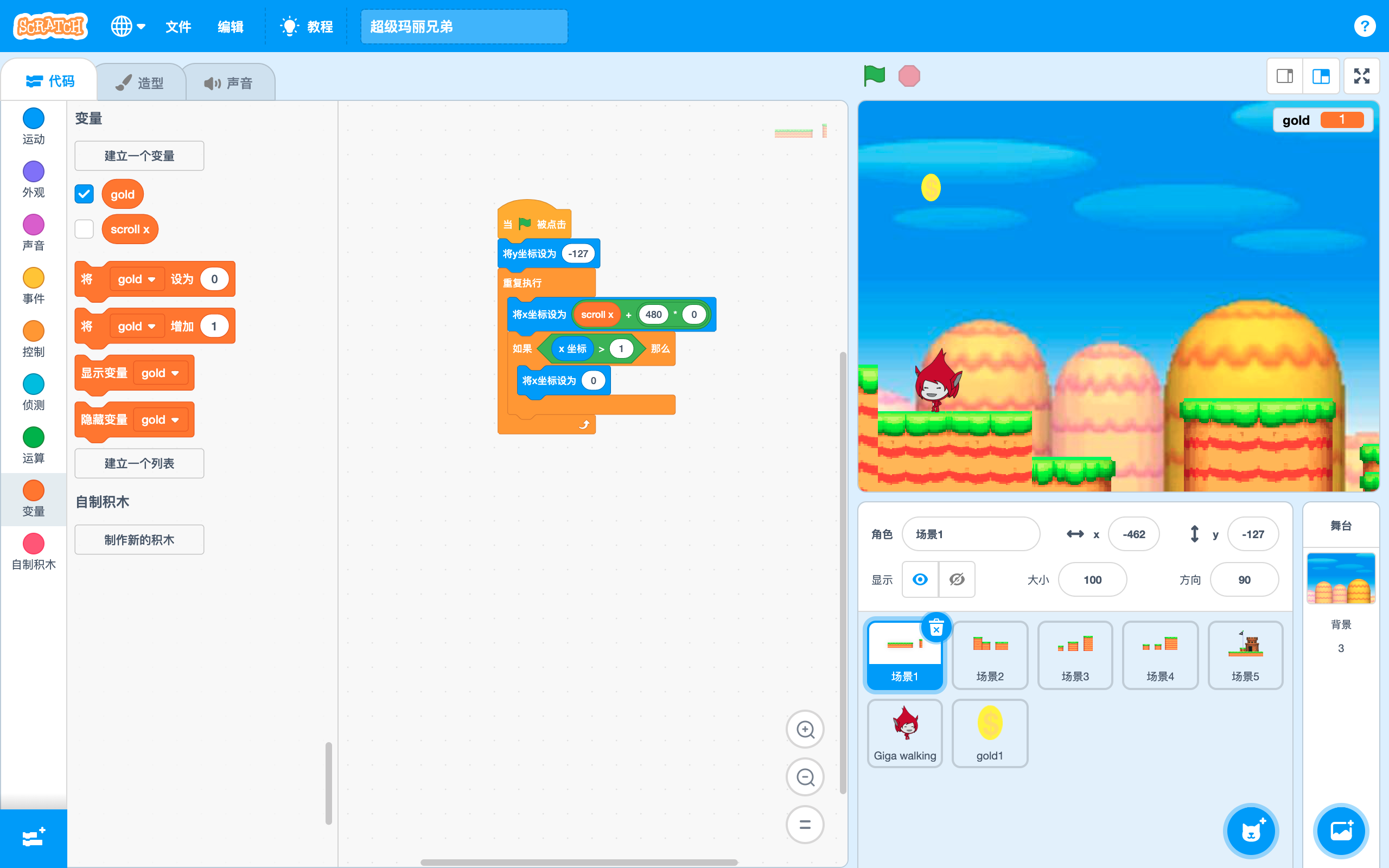The image size is (1389, 868).
Task: Select sprite 场景4
Action: pos(1160,655)
